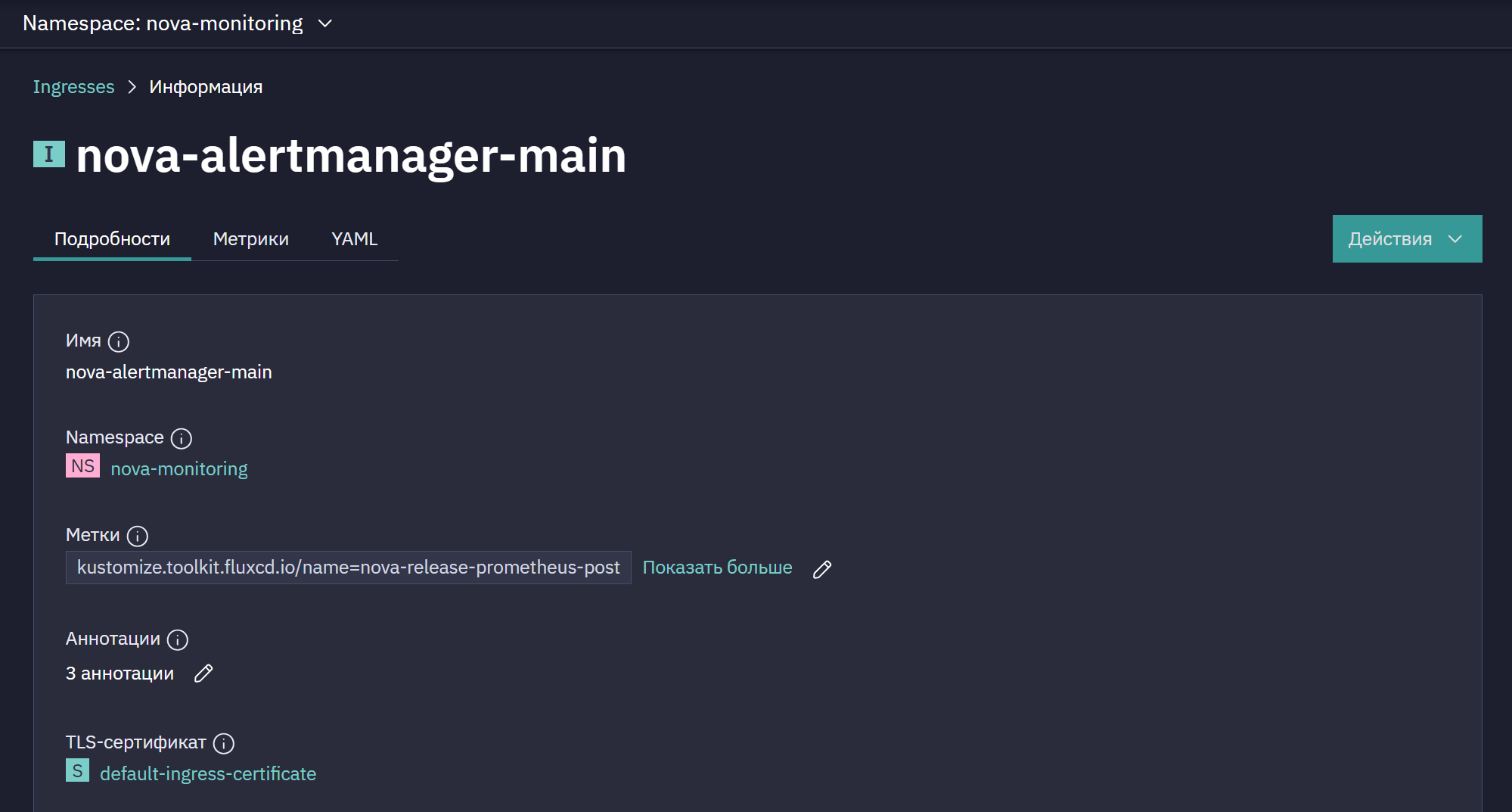Click the info icon next to TLS-сертификат
The image size is (1512, 812).
click(224, 744)
